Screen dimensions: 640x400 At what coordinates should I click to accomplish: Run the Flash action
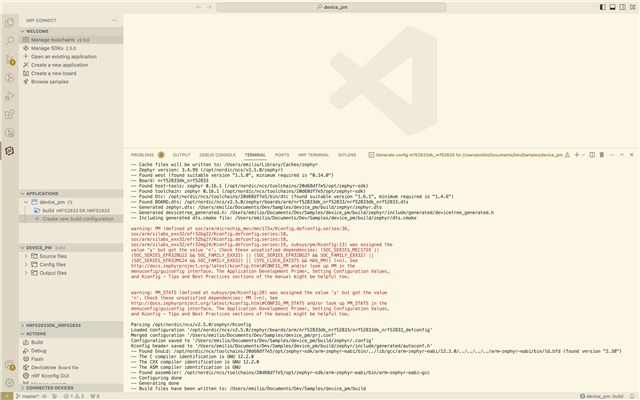coord(71,359)
